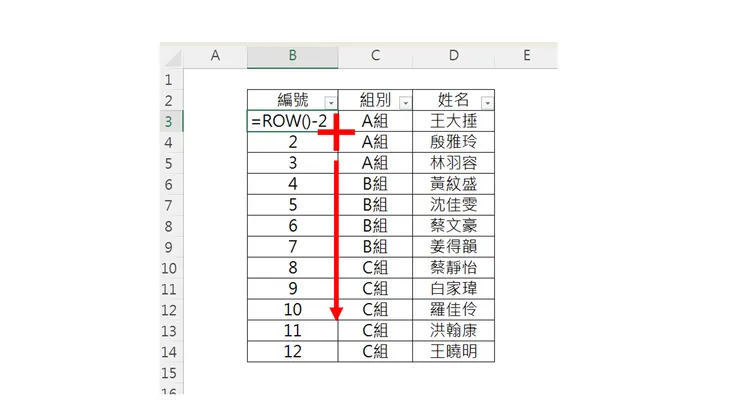Select row 13 header
This screenshot has width=740, height=416.
[x=171, y=331]
